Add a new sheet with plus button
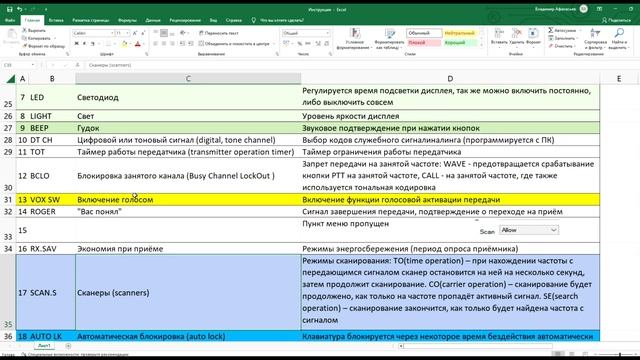The height and width of the screenshot is (360, 640). pos(68,346)
